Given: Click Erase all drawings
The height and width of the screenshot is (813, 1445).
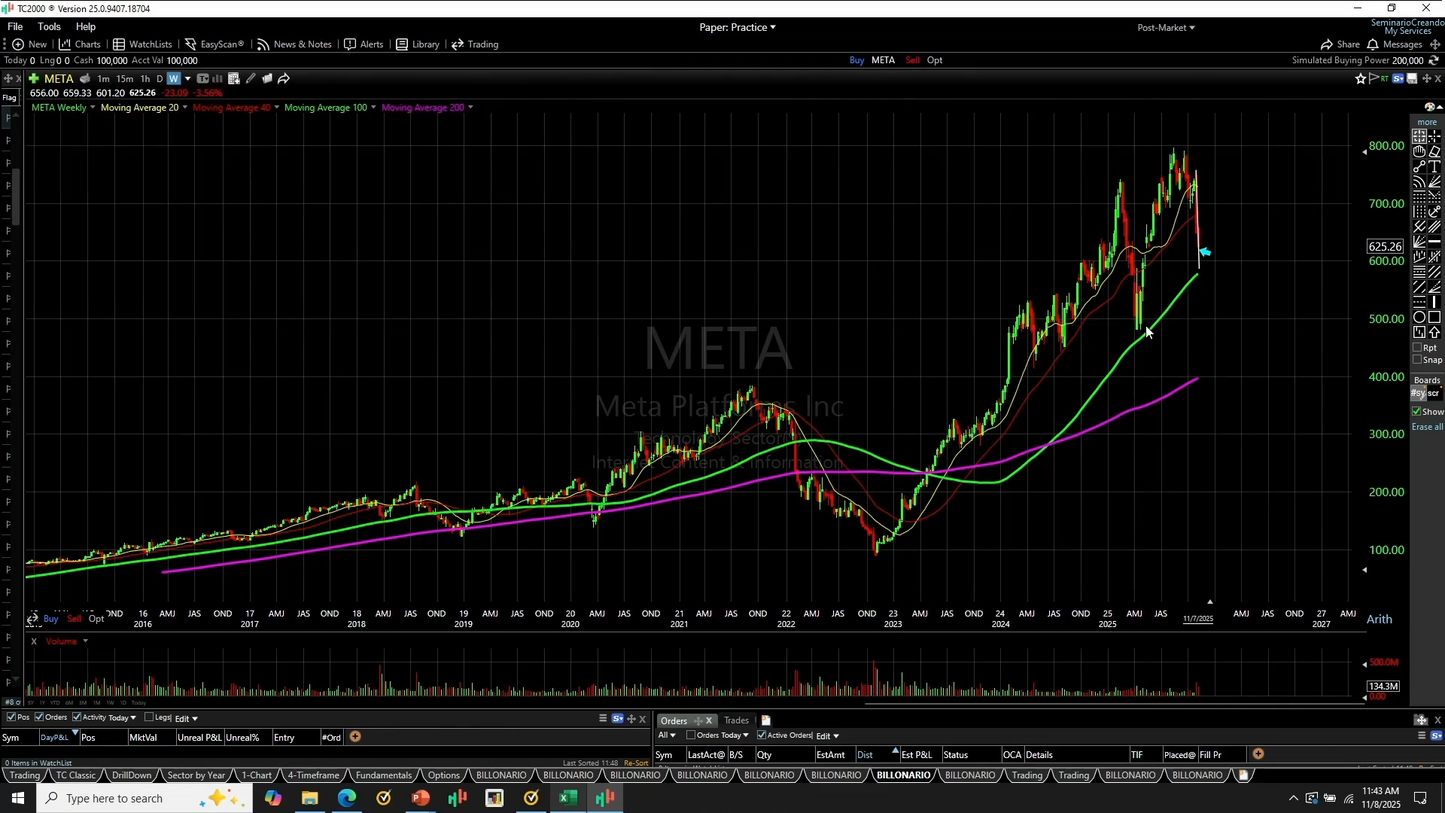Looking at the screenshot, I should coord(1427,427).
